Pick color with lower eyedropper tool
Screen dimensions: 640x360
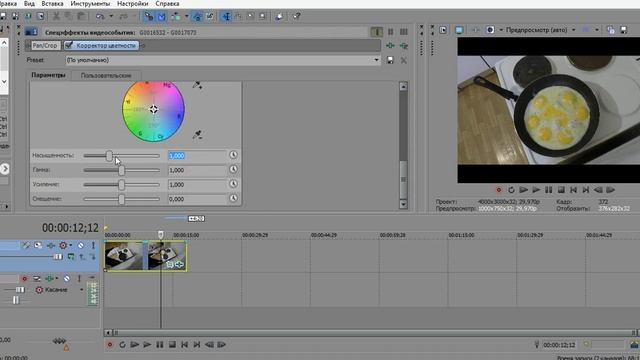pyautogui.click(x=197, y=135)
